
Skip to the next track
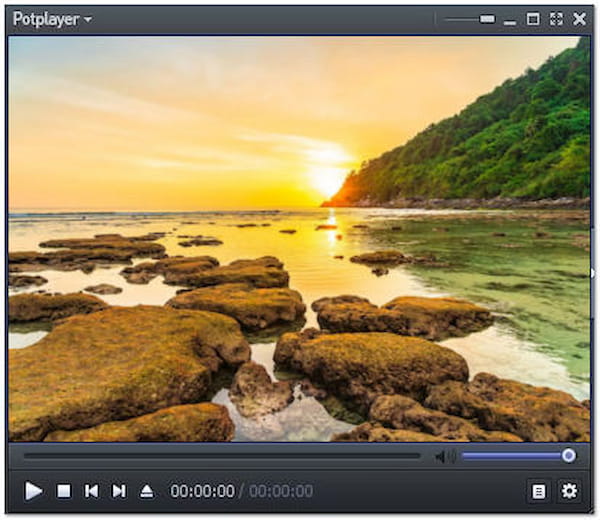click(x=119, y=491)
